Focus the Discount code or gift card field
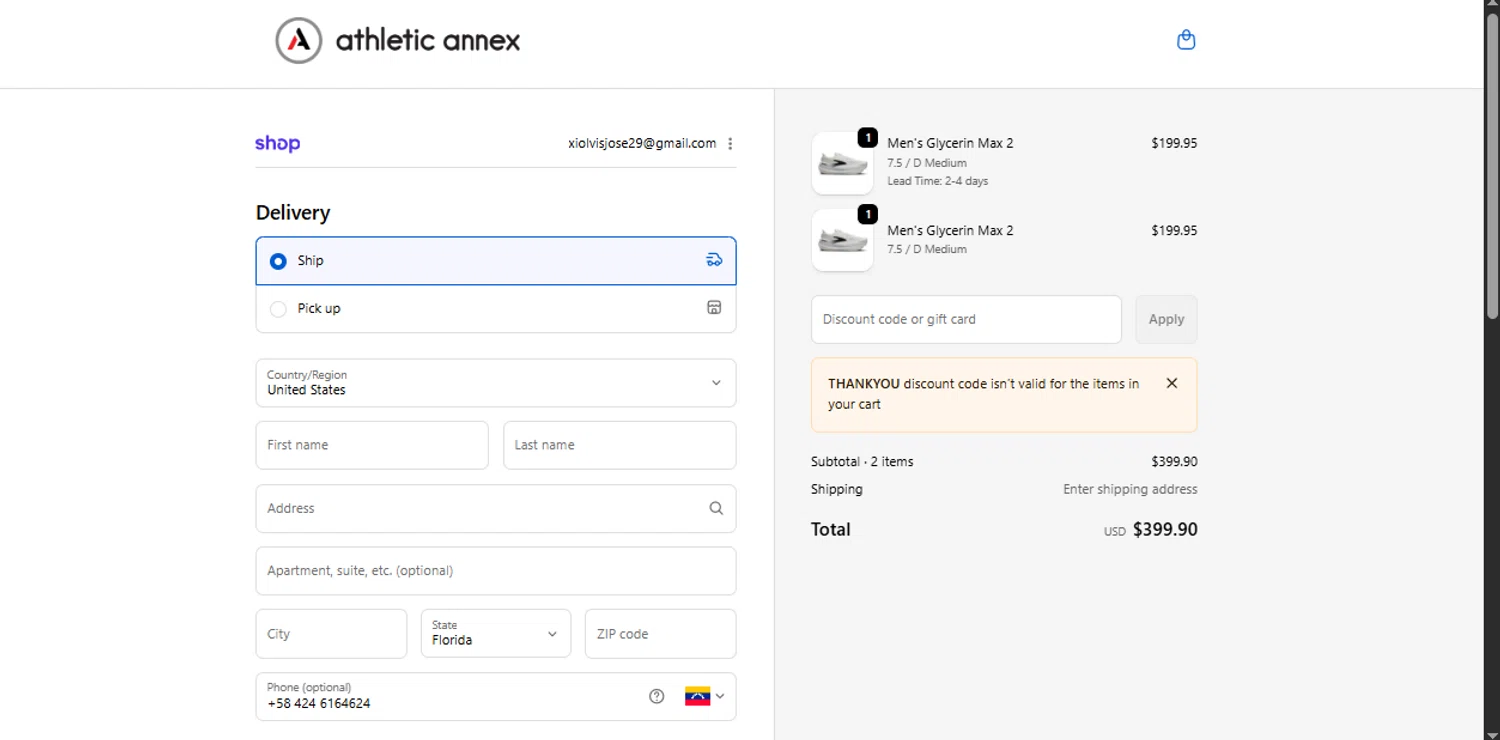The image size is (1500, 740). 966,319
